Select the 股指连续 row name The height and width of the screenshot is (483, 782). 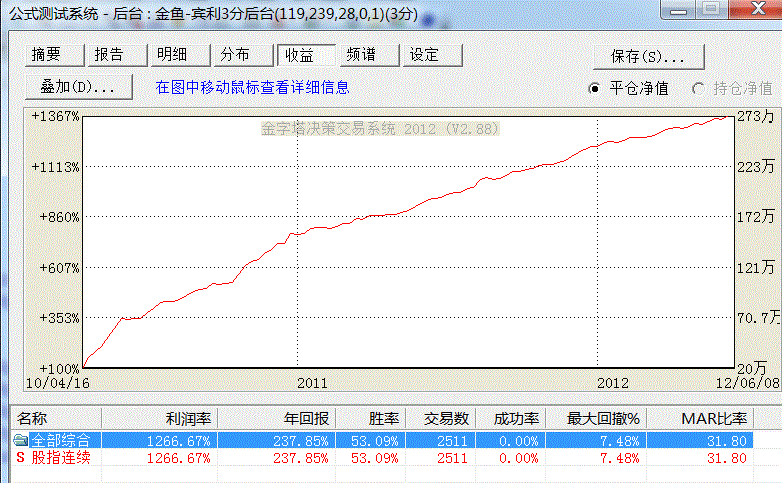coord(61,458)
